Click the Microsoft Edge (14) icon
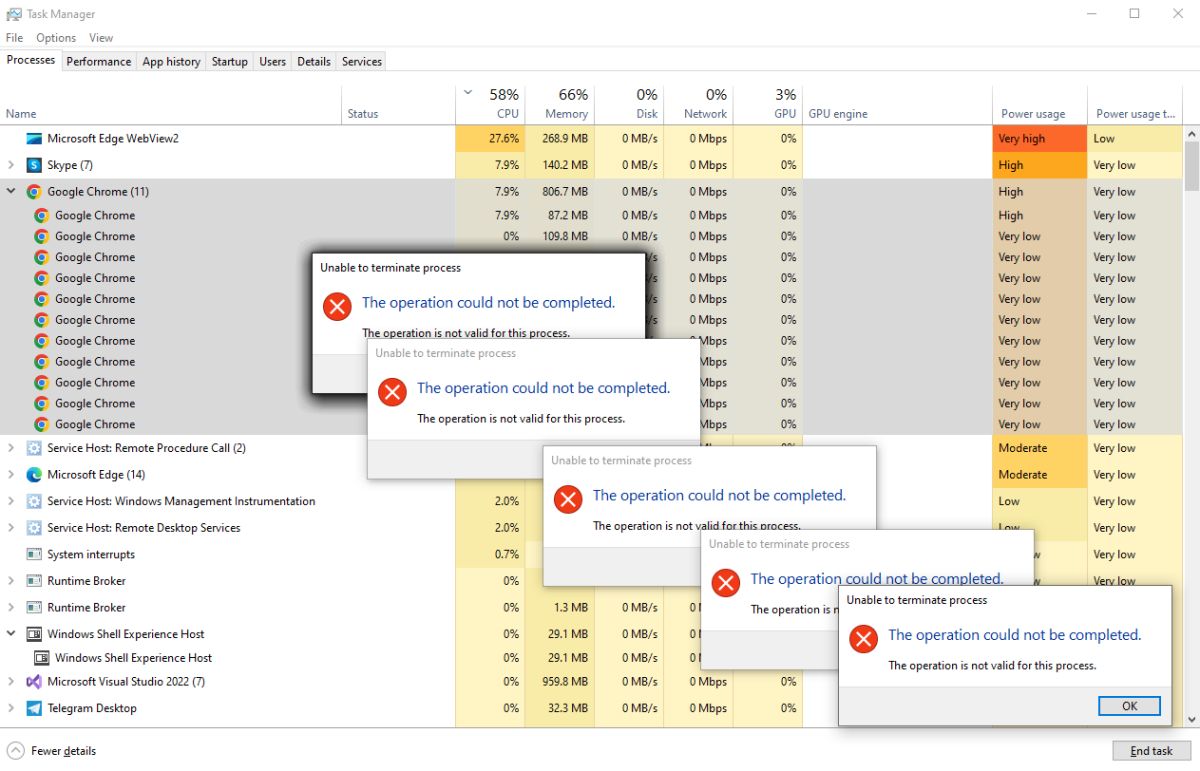 click(x=34, y=474)
